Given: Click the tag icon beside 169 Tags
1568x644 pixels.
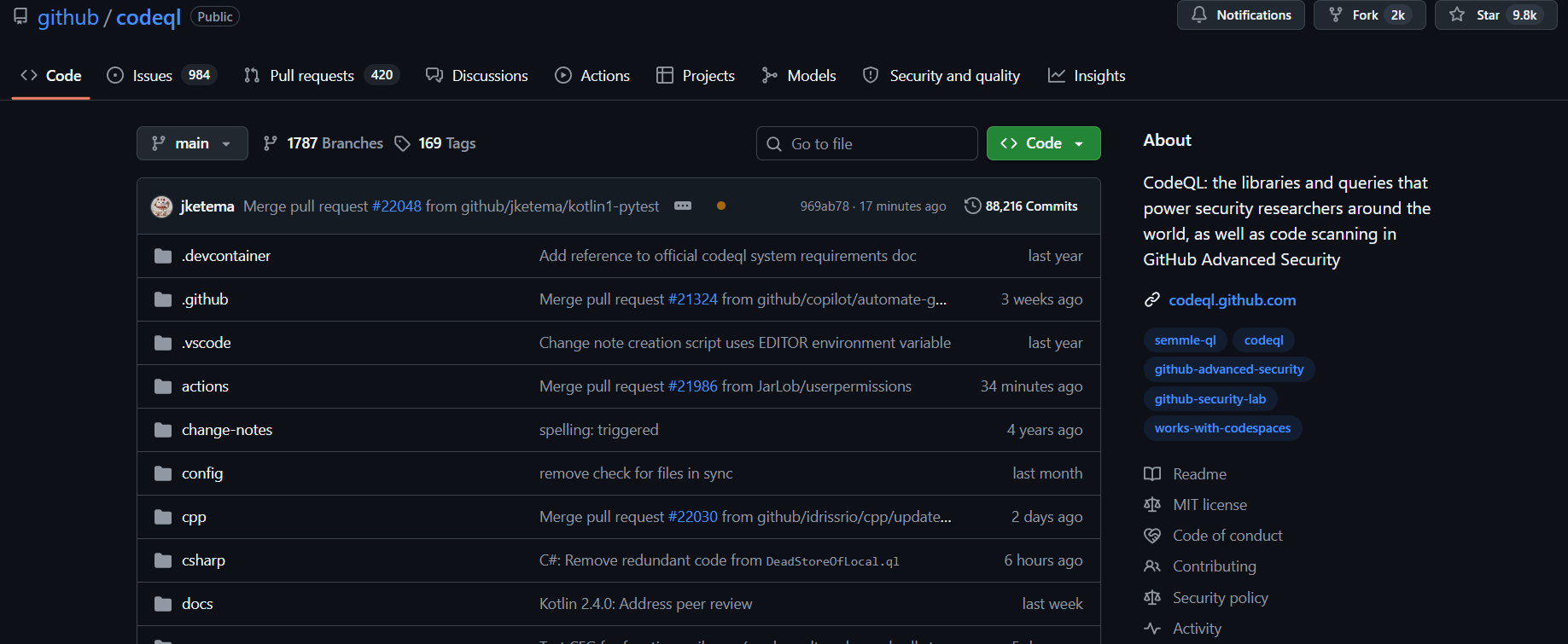Looking at the screenshot, I should click(x=402, y=144).
